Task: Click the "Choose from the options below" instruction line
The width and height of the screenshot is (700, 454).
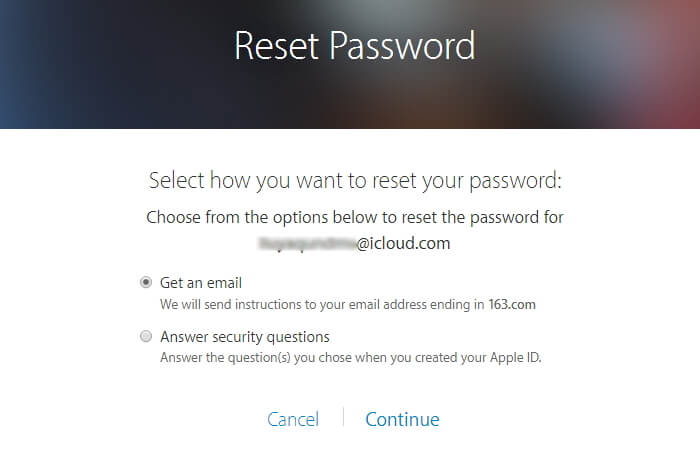Action: (x=355, y=217)
